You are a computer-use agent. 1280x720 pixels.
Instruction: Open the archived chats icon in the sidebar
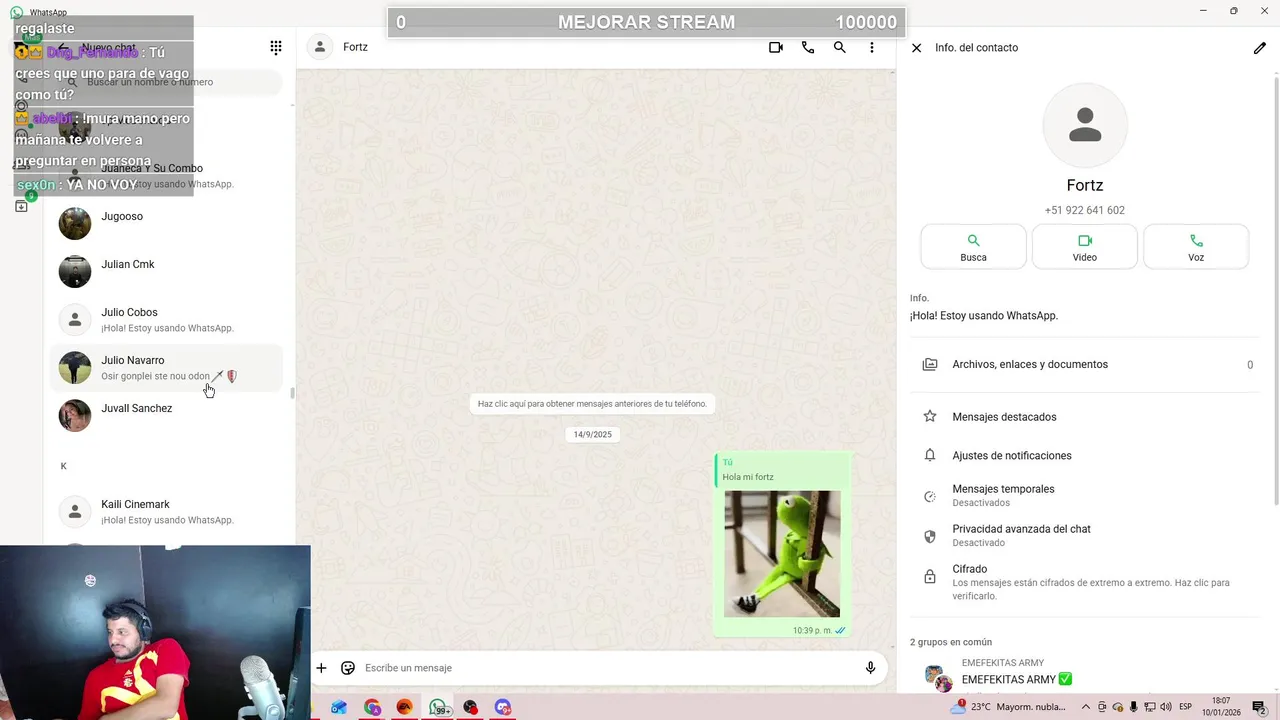(21, 206)
